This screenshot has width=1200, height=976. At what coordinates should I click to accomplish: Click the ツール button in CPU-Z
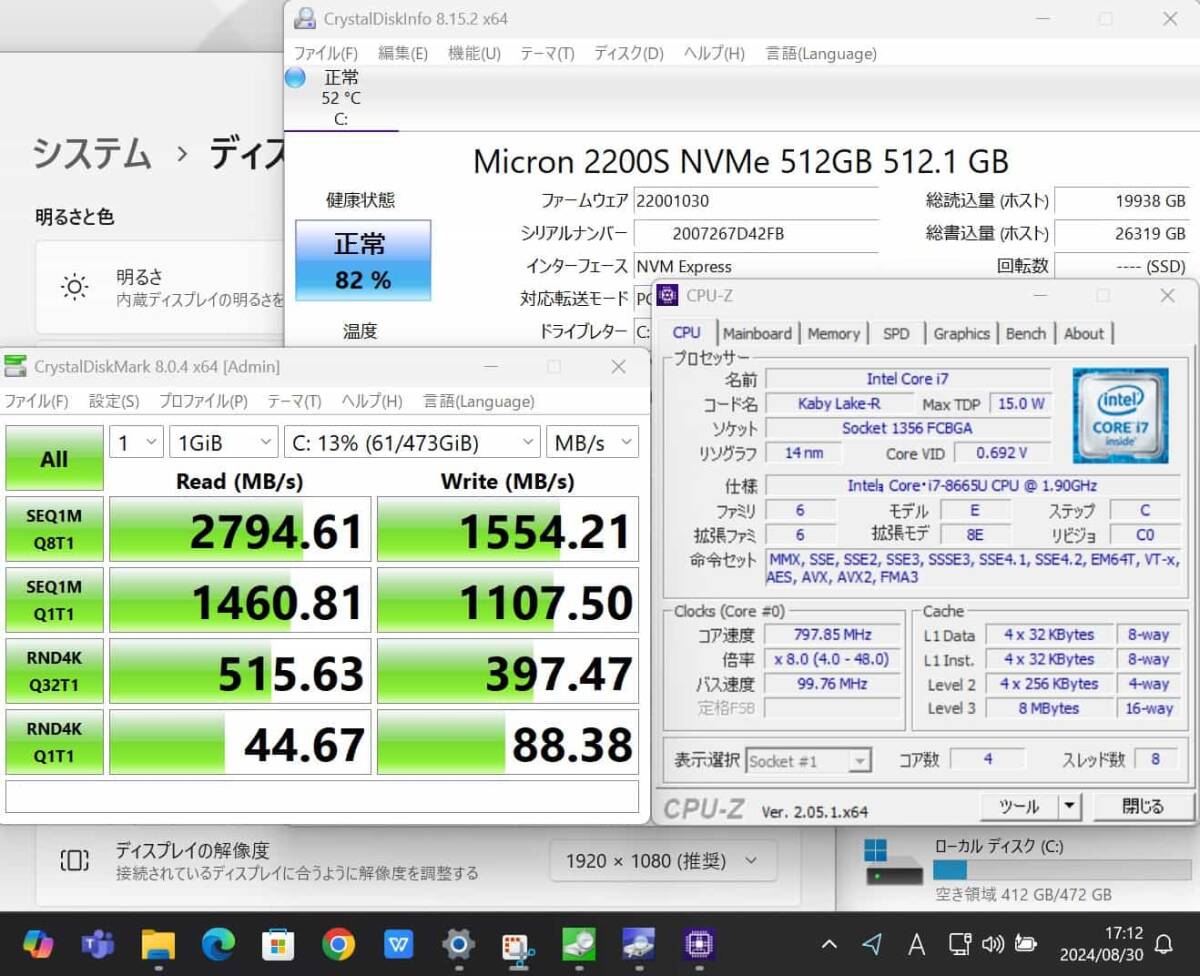pos(1020,806)
